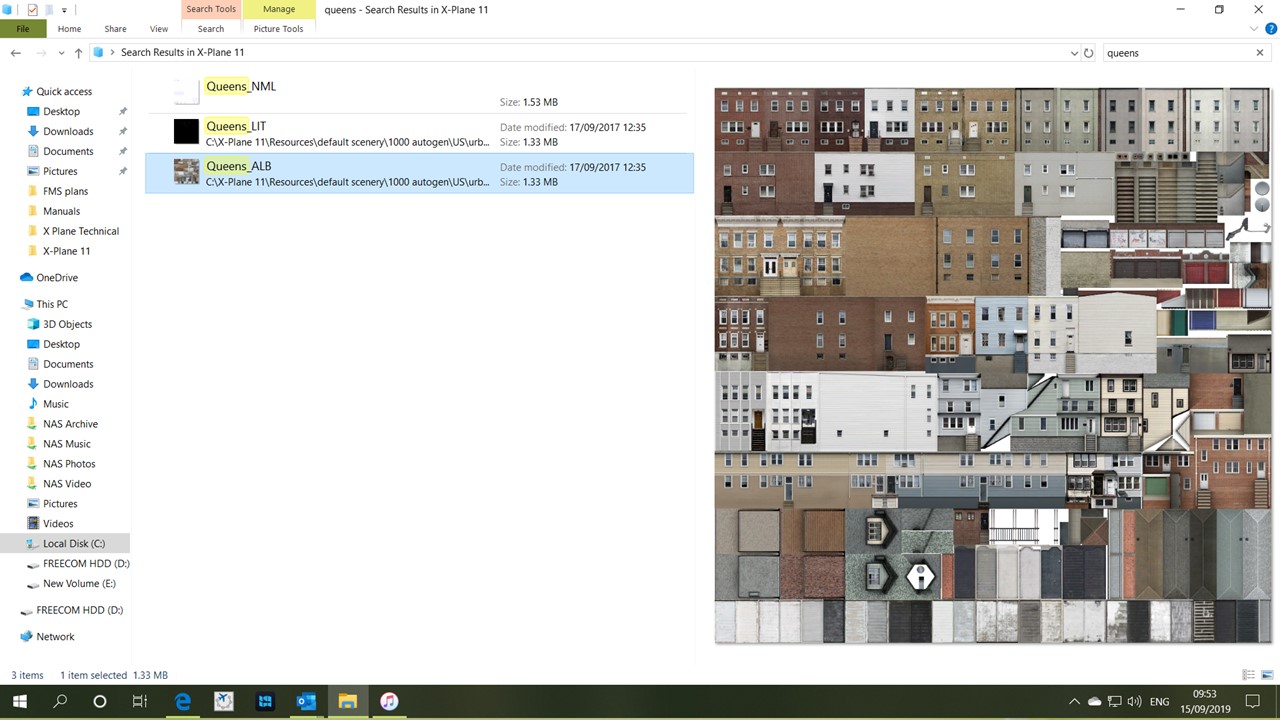1280x720 pixels.
Task: Click the address bar path
Action: [183, 53]
